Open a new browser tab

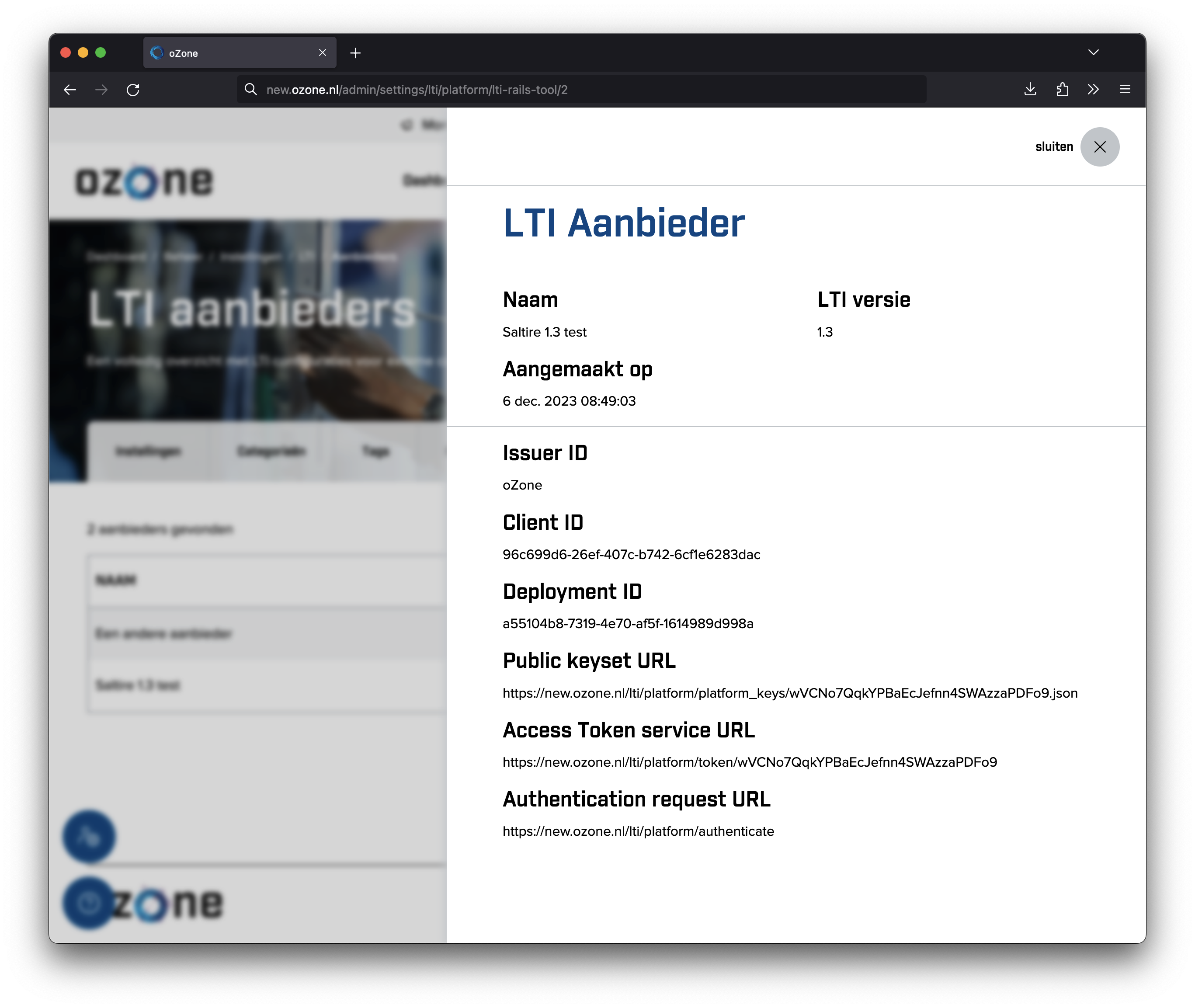355,53
